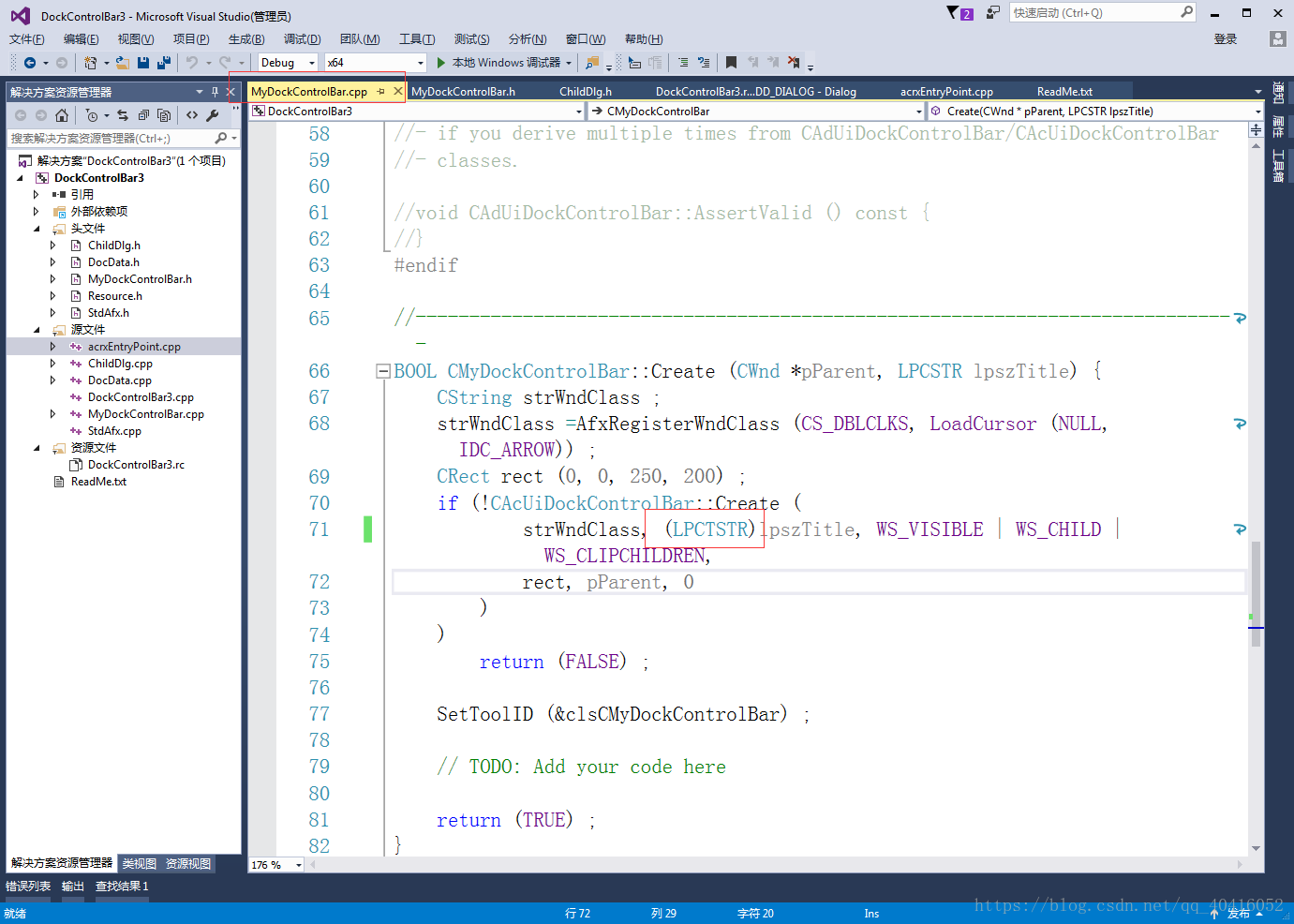Click the Home icon in Solution Explorer

click(62, 115)
